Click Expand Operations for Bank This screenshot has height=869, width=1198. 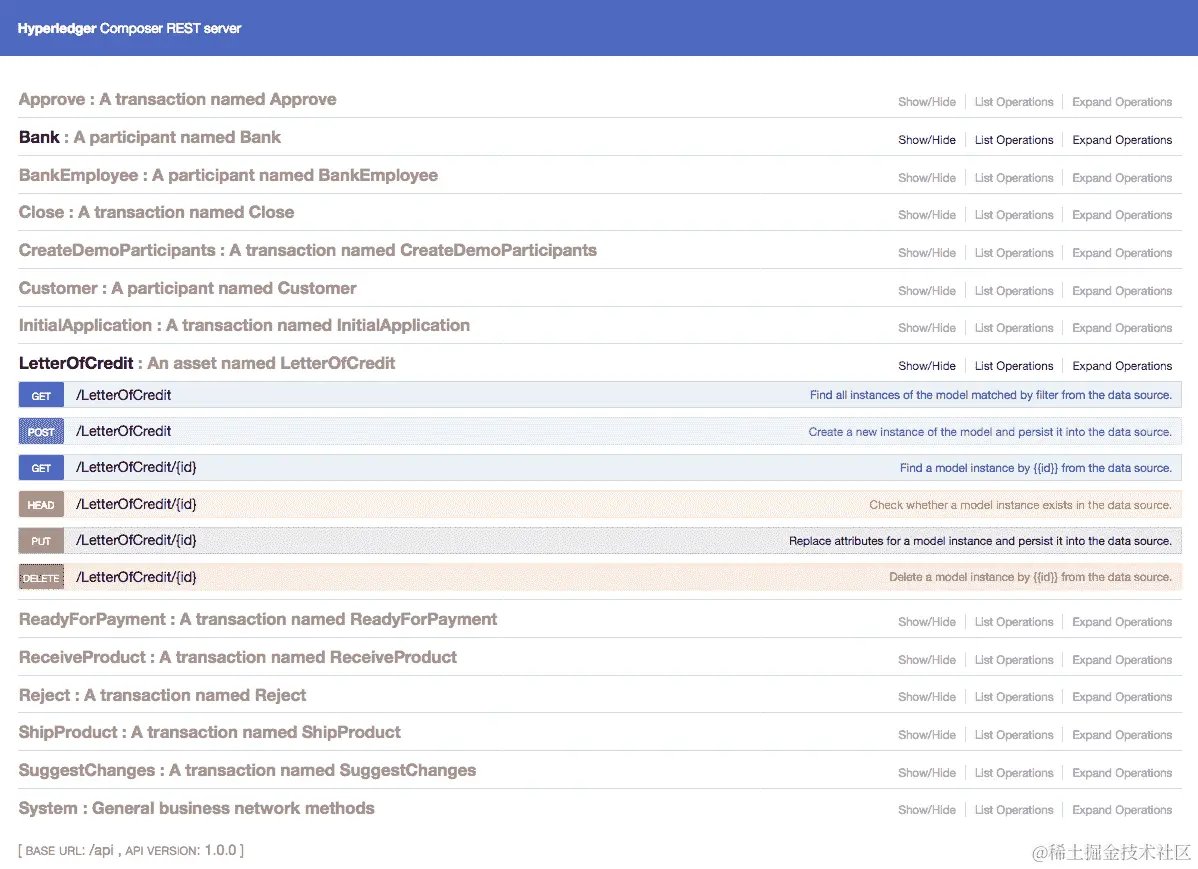(x=1122, y=140)
